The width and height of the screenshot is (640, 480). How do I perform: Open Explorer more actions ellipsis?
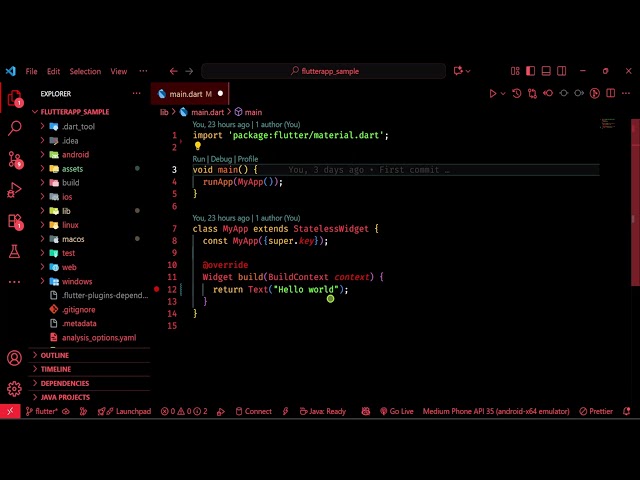[x=136, y=93]
